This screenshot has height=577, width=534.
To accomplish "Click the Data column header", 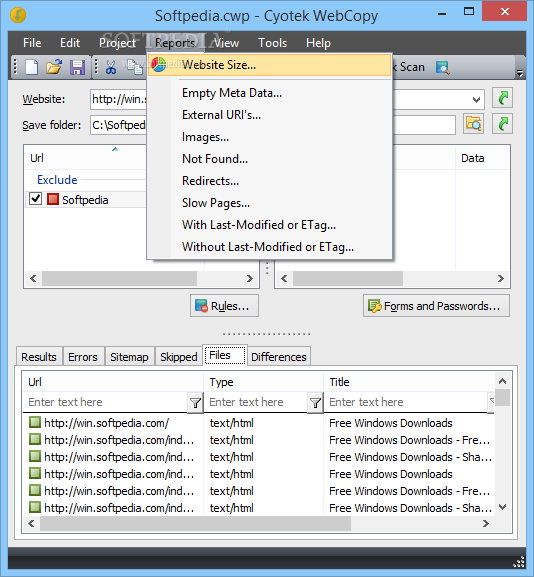I will point(482,158).
